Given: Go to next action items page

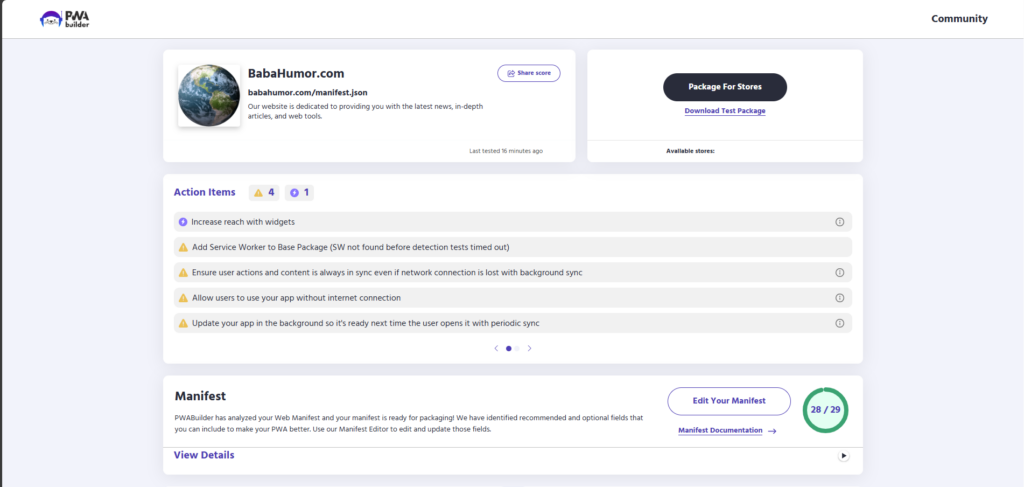Looking at the screenshot, I should [x=530, y=349].
